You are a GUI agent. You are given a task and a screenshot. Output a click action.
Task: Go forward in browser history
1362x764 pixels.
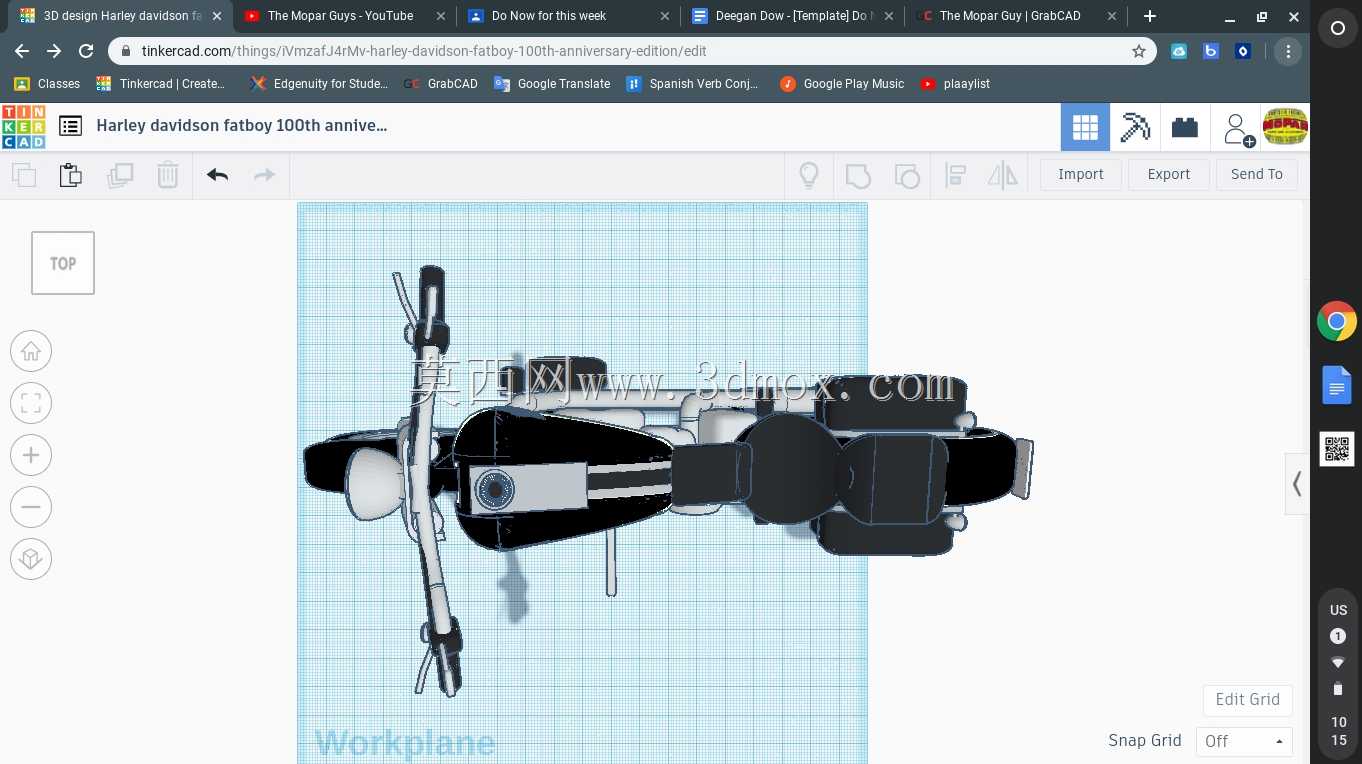[x=54, y=51]
